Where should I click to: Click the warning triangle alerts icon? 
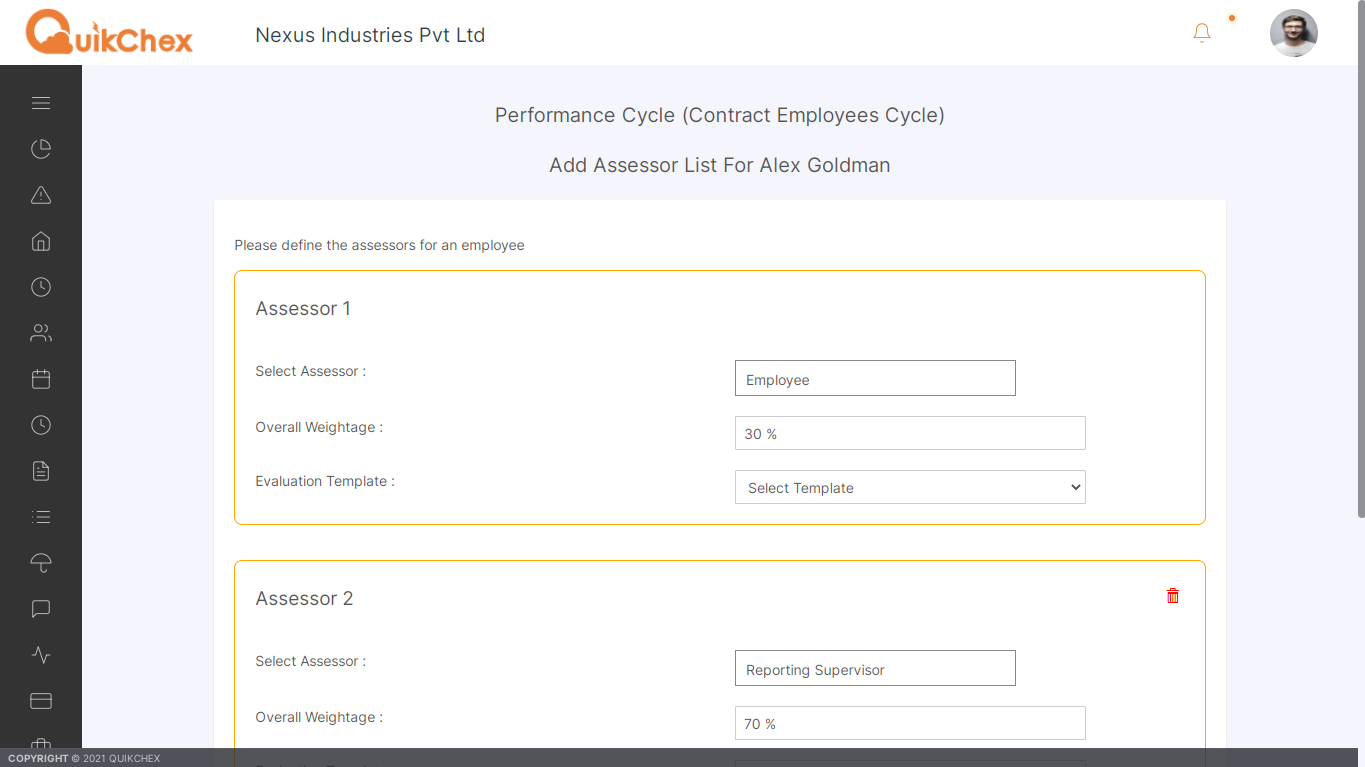pos(41,195)
